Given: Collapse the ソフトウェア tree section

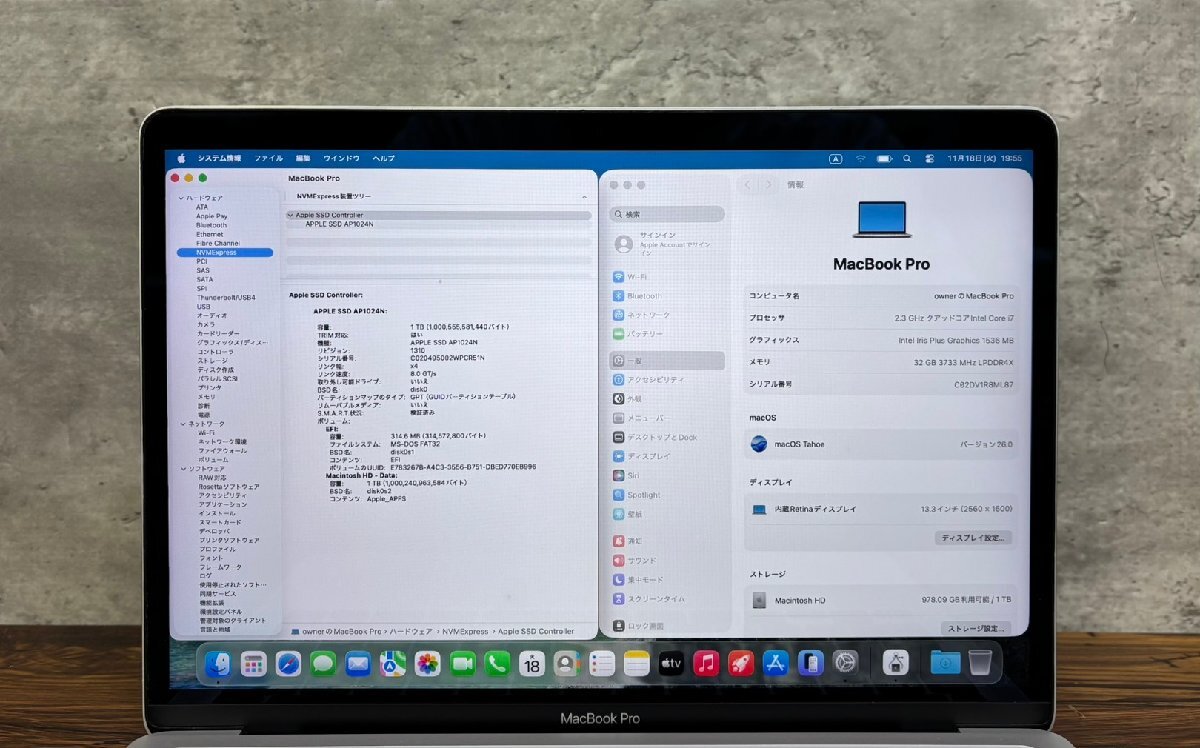Looking at the screenshot, I should pyautogui.click(x=181, y=469).
